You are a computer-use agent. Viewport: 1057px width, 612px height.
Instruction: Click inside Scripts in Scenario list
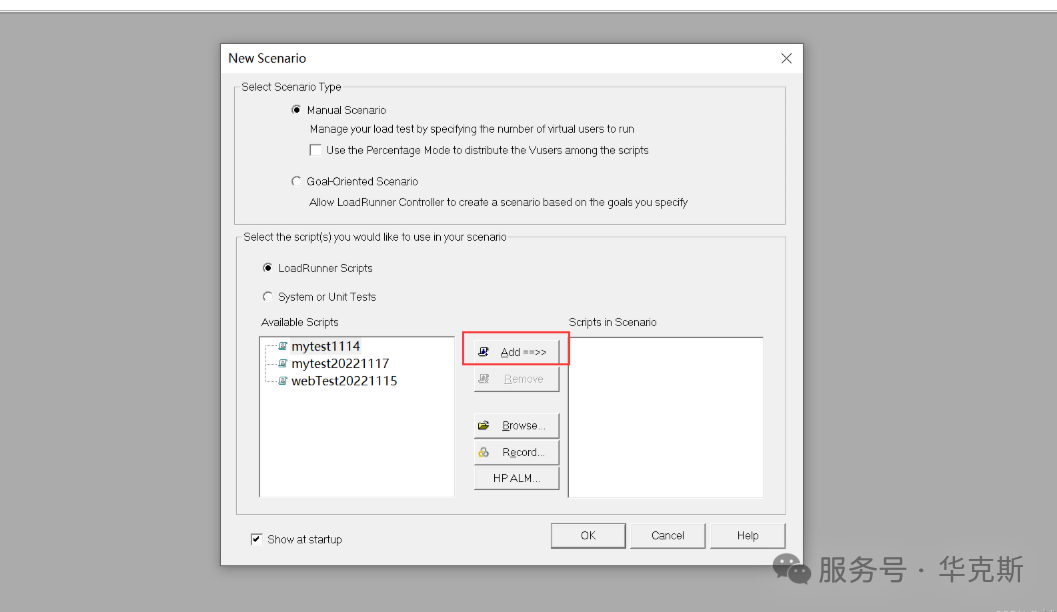[x=666, y=417]
